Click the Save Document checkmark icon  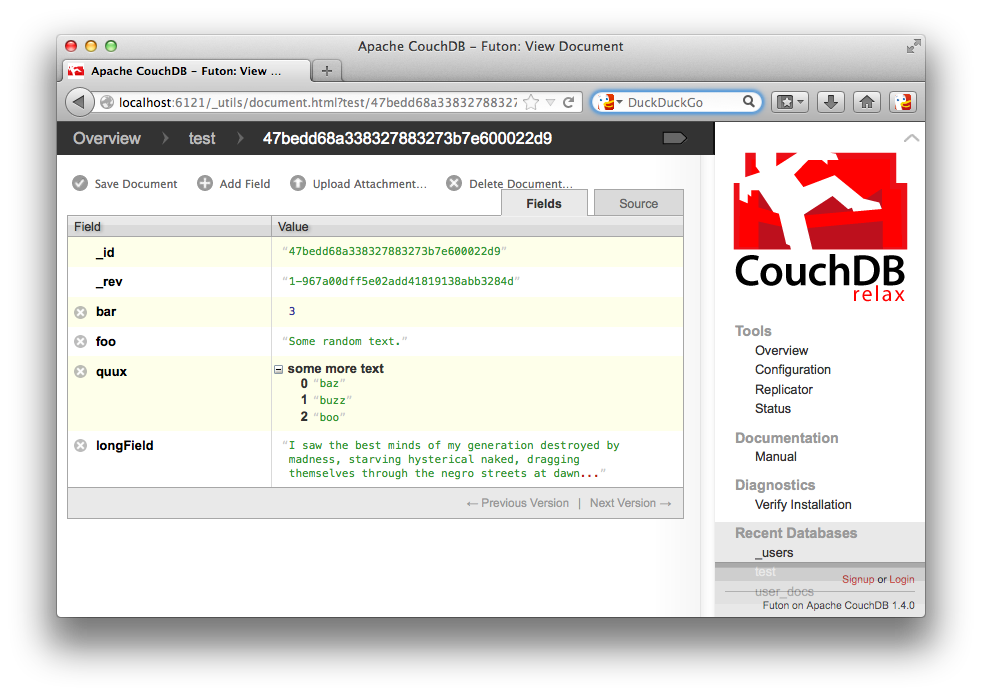[80, 184]
